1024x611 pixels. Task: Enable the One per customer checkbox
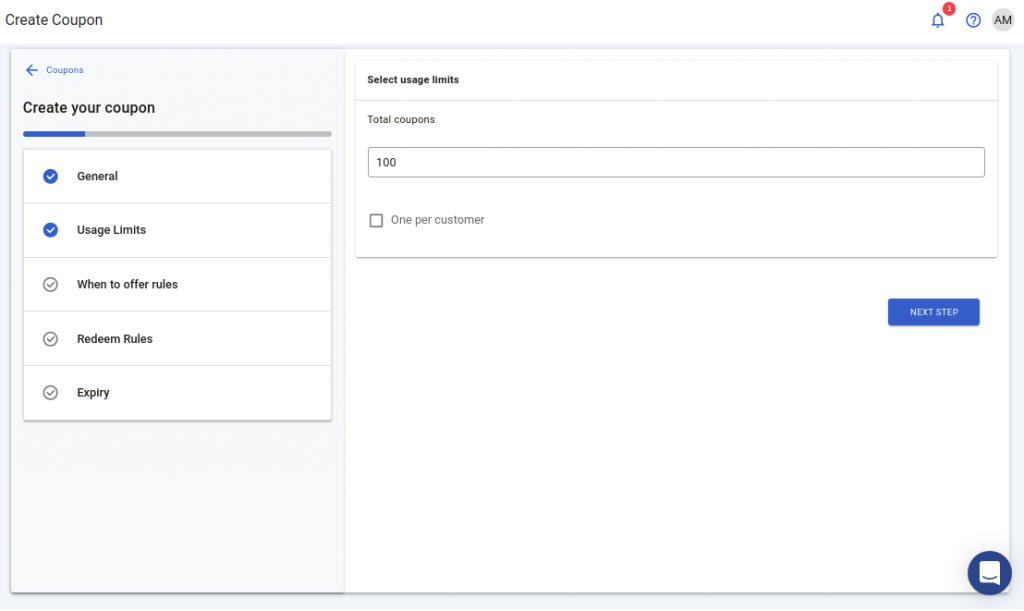click(x=376, y=221)
